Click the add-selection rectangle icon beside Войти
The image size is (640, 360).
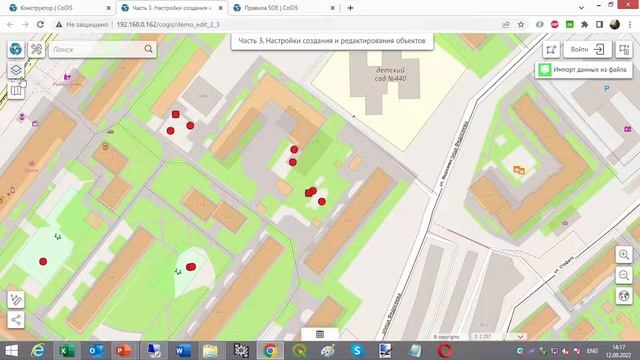click(x=551, y=49)
